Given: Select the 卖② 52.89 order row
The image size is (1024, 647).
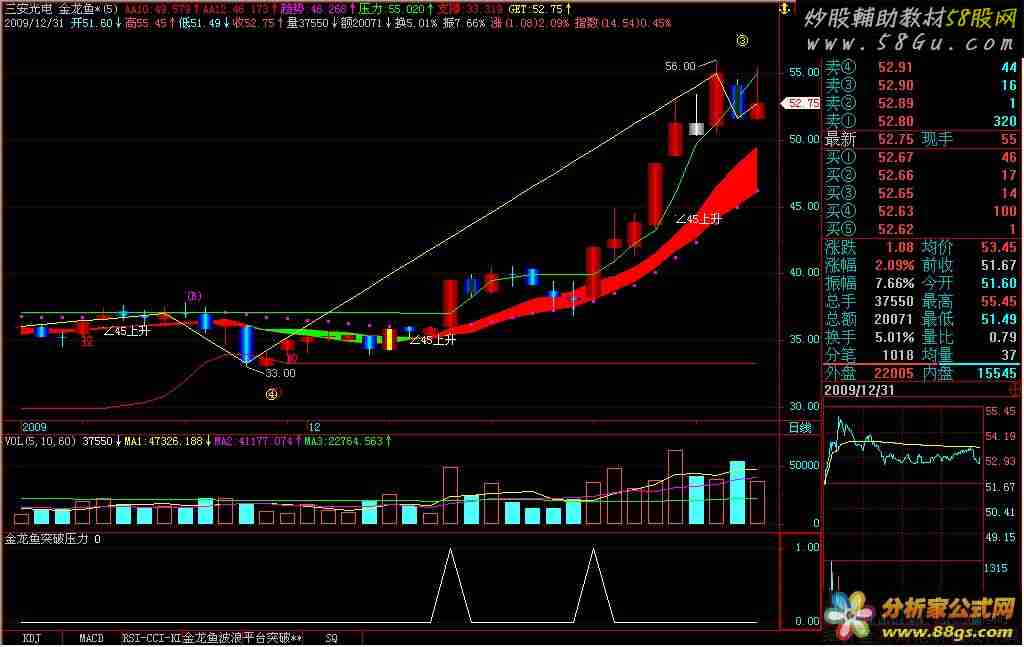Looking at the screenshot, I should 921,103.
